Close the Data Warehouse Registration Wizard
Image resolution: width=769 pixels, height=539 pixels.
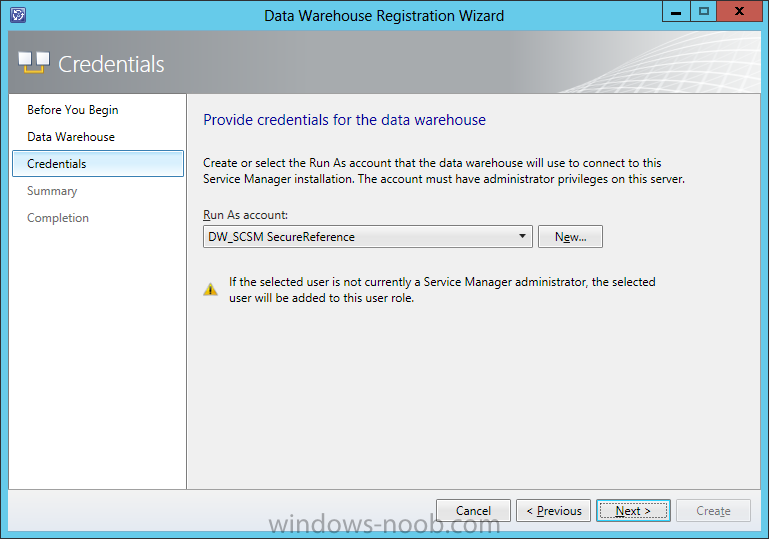coord(740,11)
